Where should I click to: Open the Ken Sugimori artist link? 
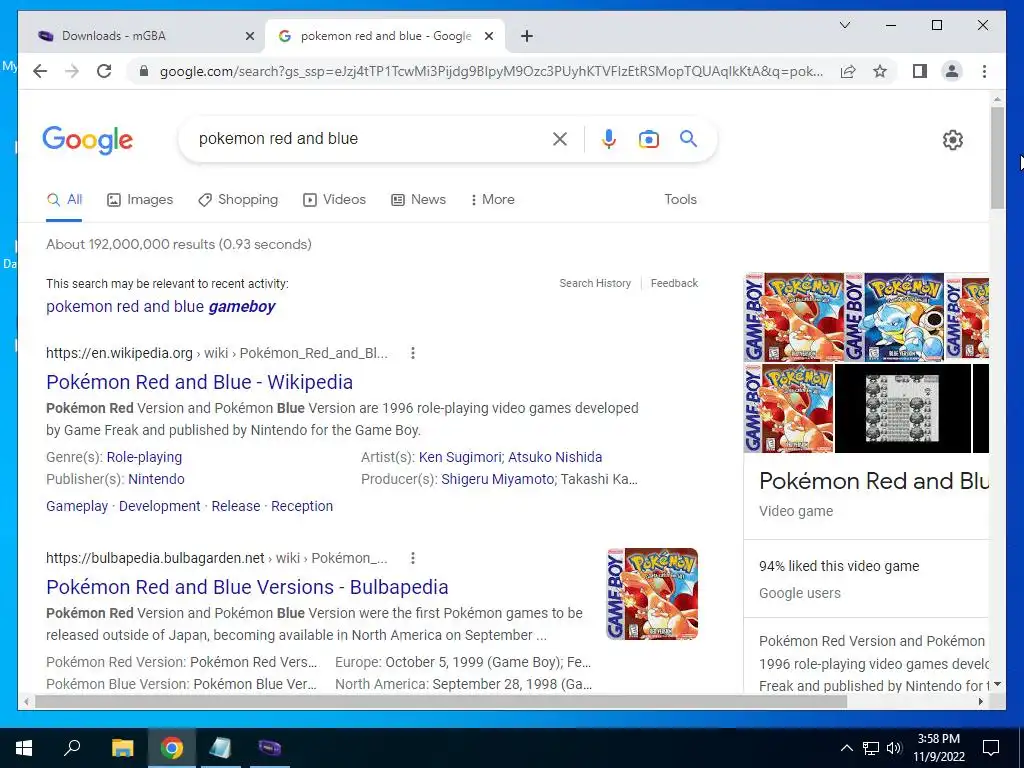point(460,457)
